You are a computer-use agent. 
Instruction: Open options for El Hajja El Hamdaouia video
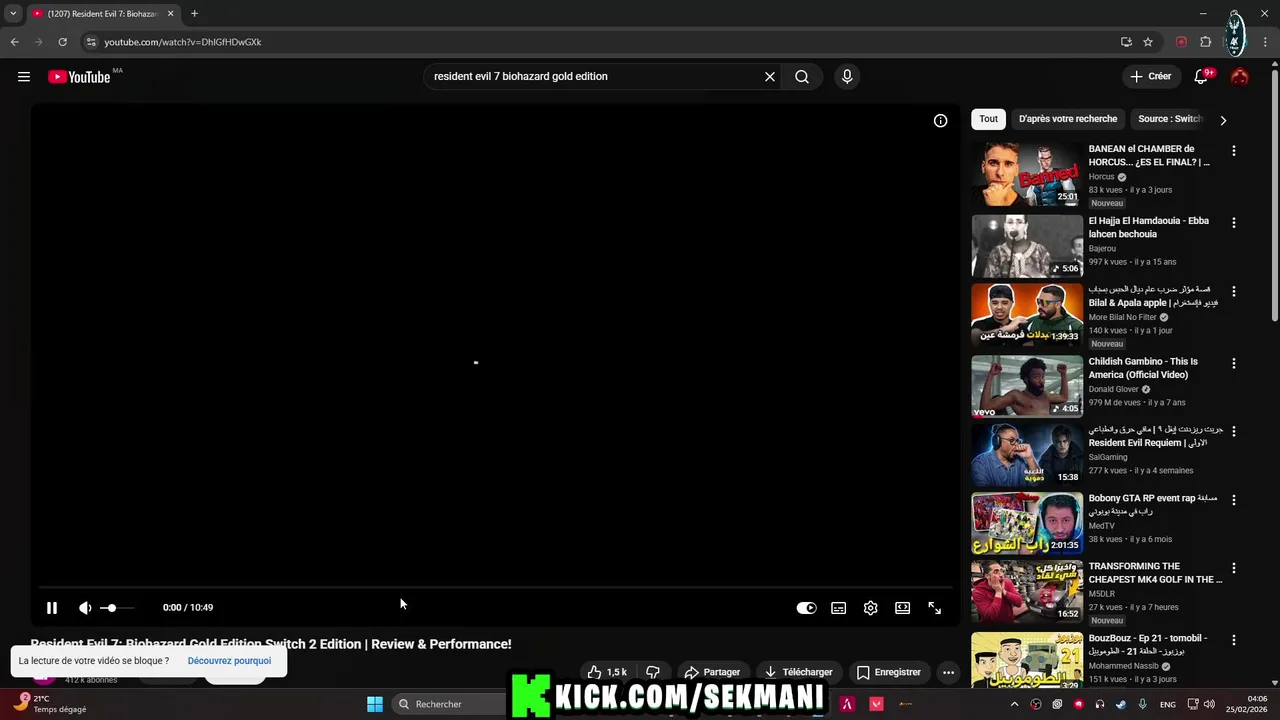(x=1233, y=223)
